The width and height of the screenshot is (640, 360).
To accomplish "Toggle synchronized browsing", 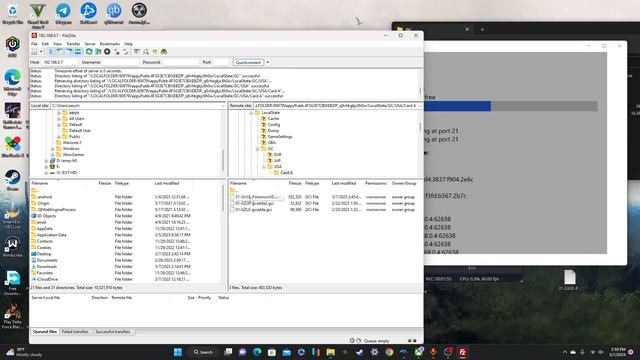I will pyautogui.click(x=155, y=52).
